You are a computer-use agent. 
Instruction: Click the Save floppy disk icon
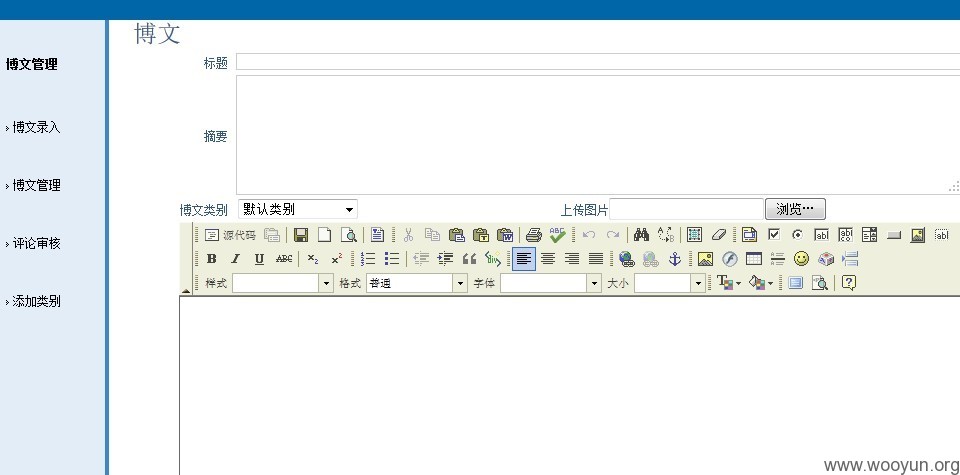point(301,235)
